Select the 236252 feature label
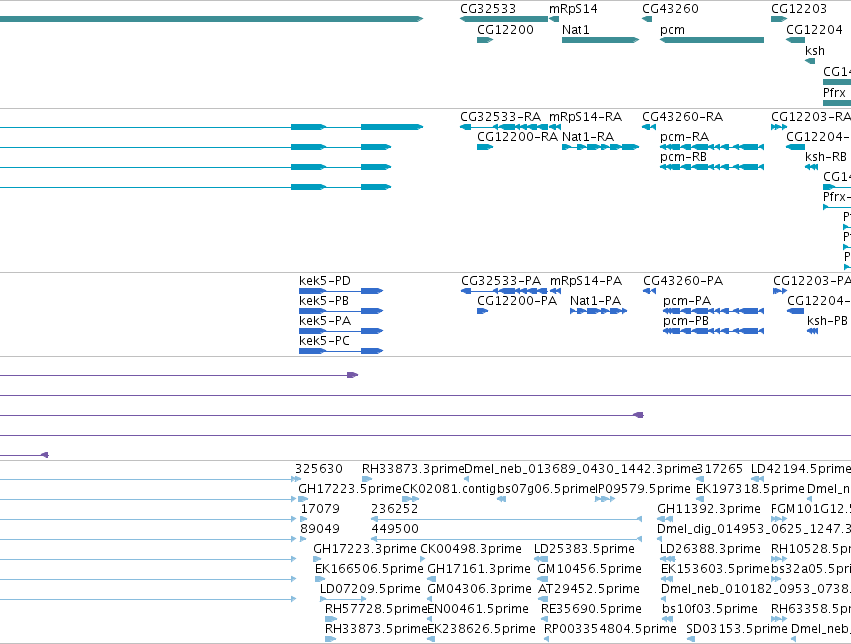Viewport: 851px width, 644px height. coord(395,509)
